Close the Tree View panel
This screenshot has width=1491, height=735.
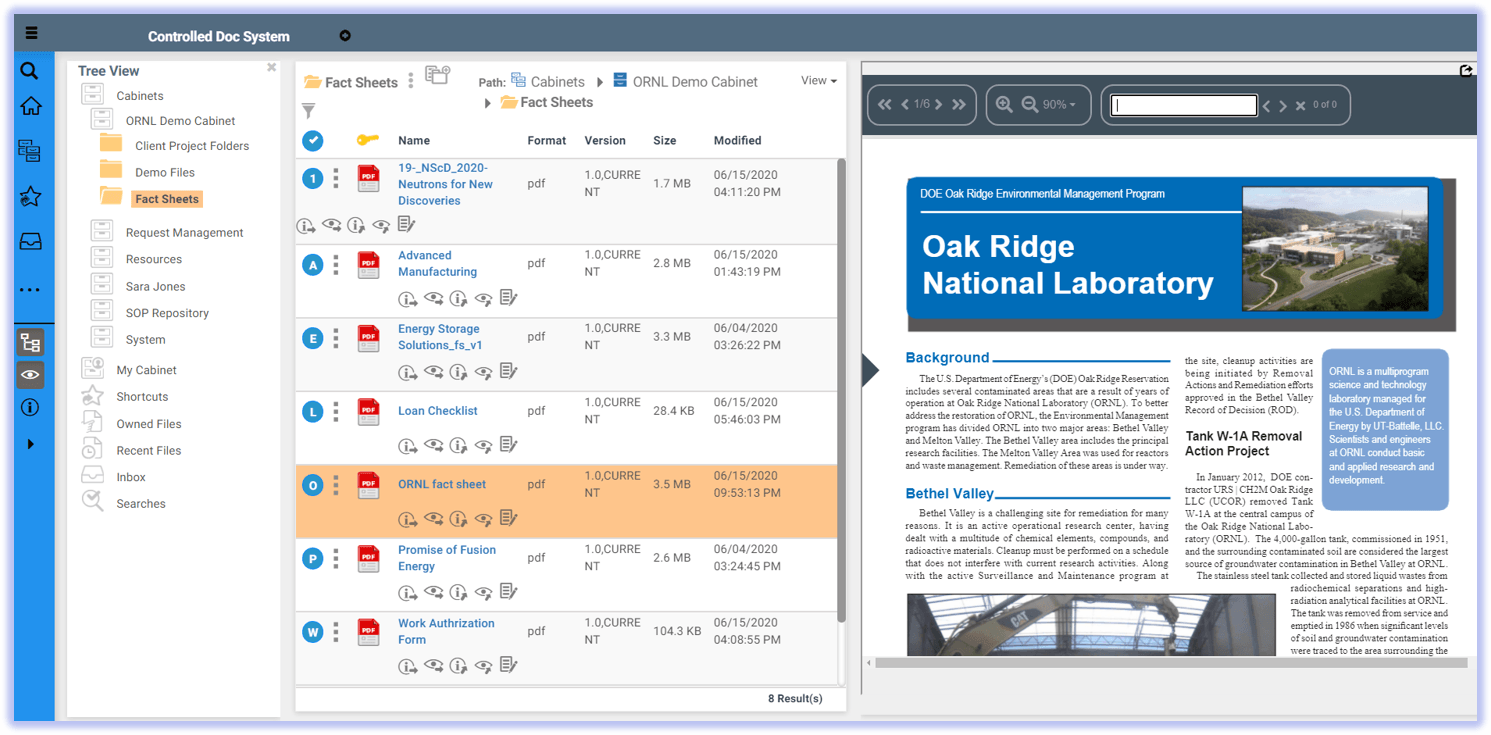(271, 68)
